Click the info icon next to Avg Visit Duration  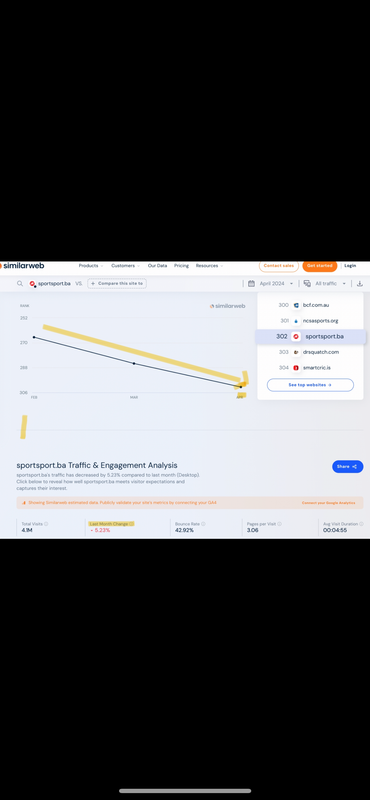click(361, 524)
